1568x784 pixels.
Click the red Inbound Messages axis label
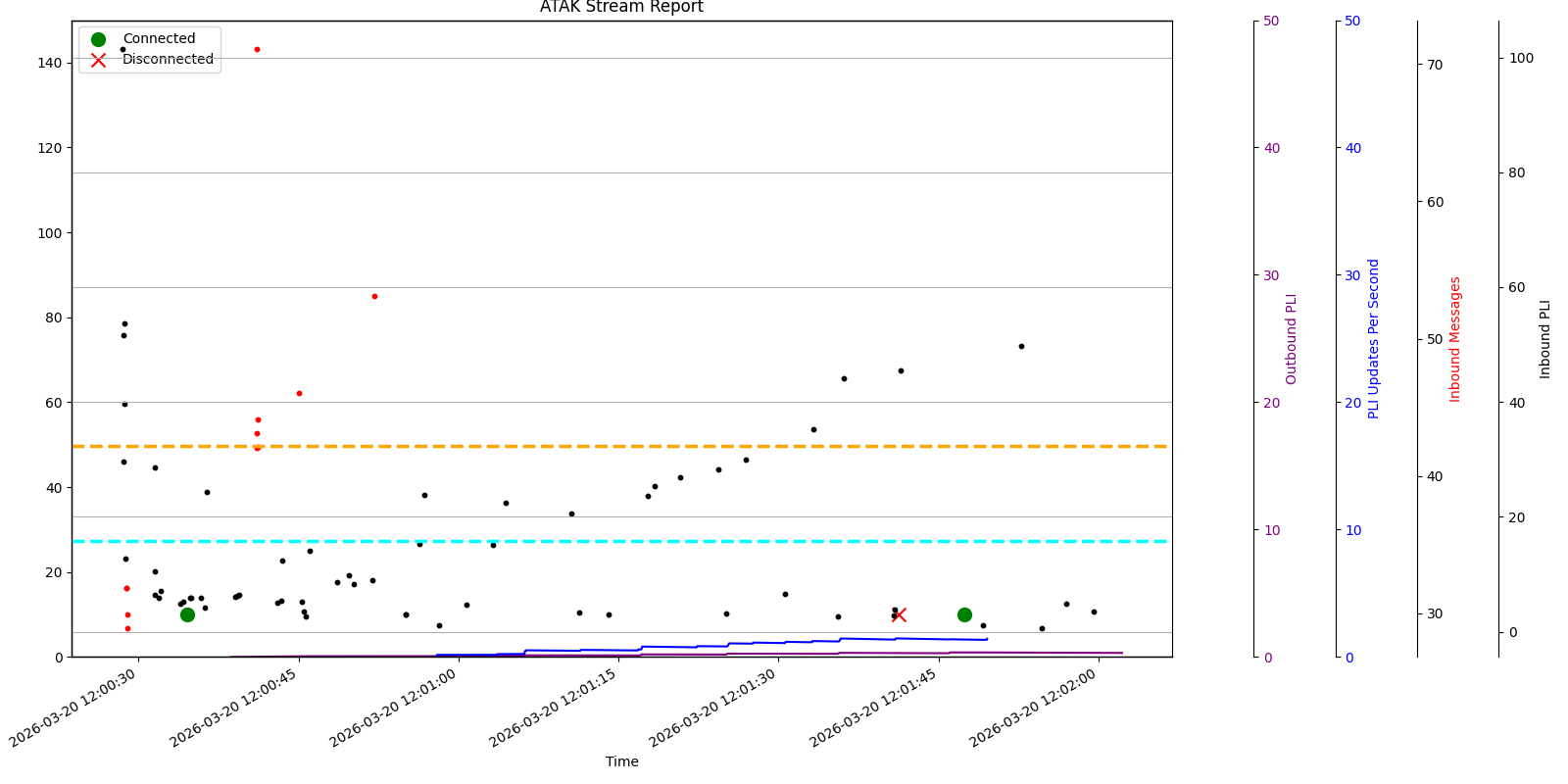tap(1455, 339)
